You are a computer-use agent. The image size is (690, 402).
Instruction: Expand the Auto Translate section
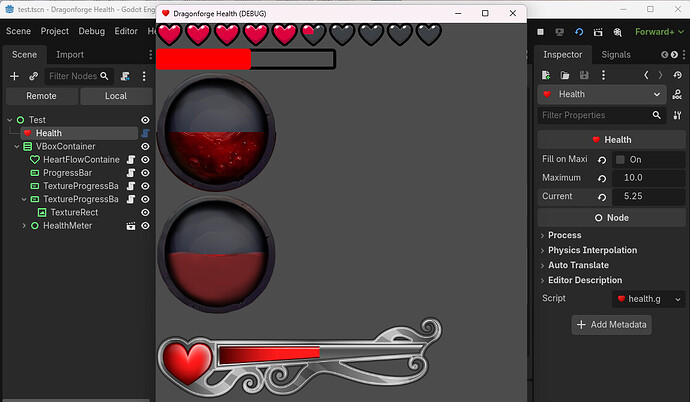(578, 265)
